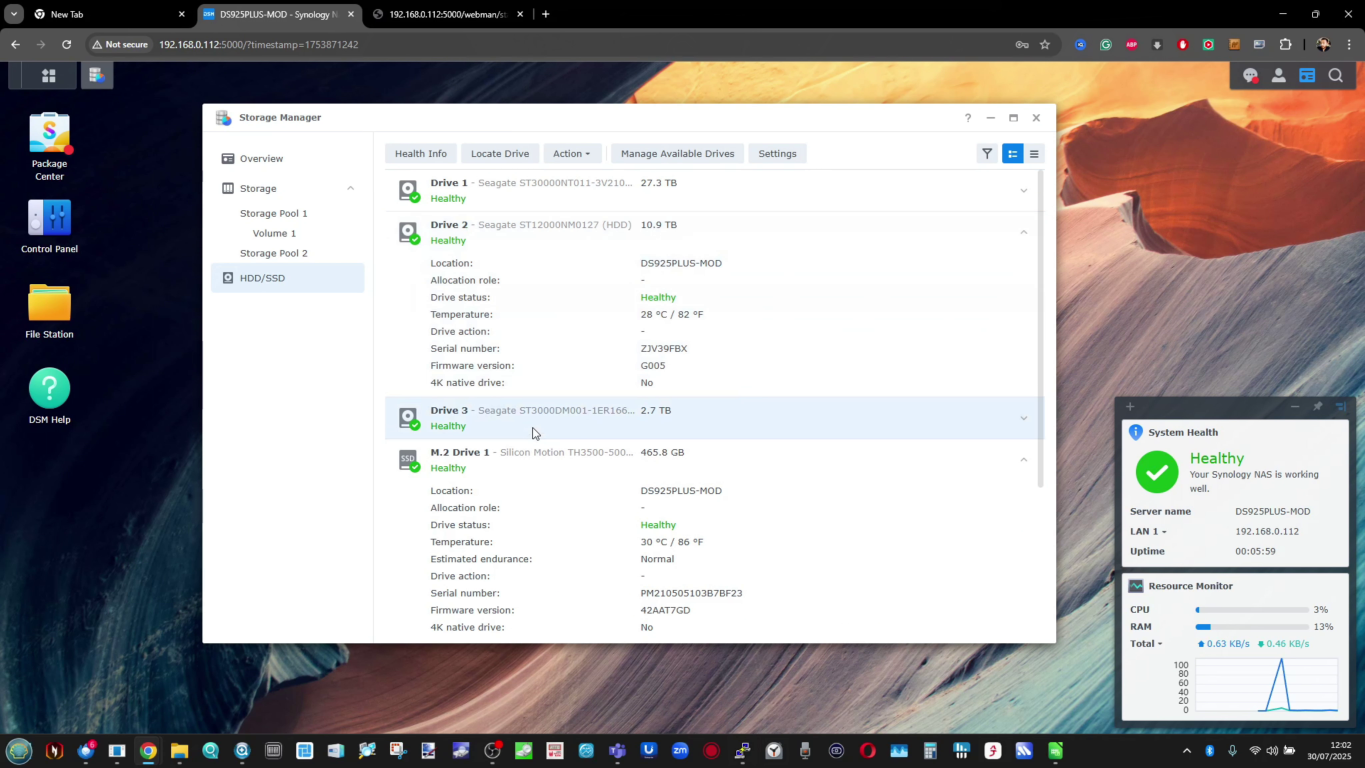This screenshot has width=1365, height=768.
Task: Select Storage Pool 2 in sidebar
Action: click(274, 253)
